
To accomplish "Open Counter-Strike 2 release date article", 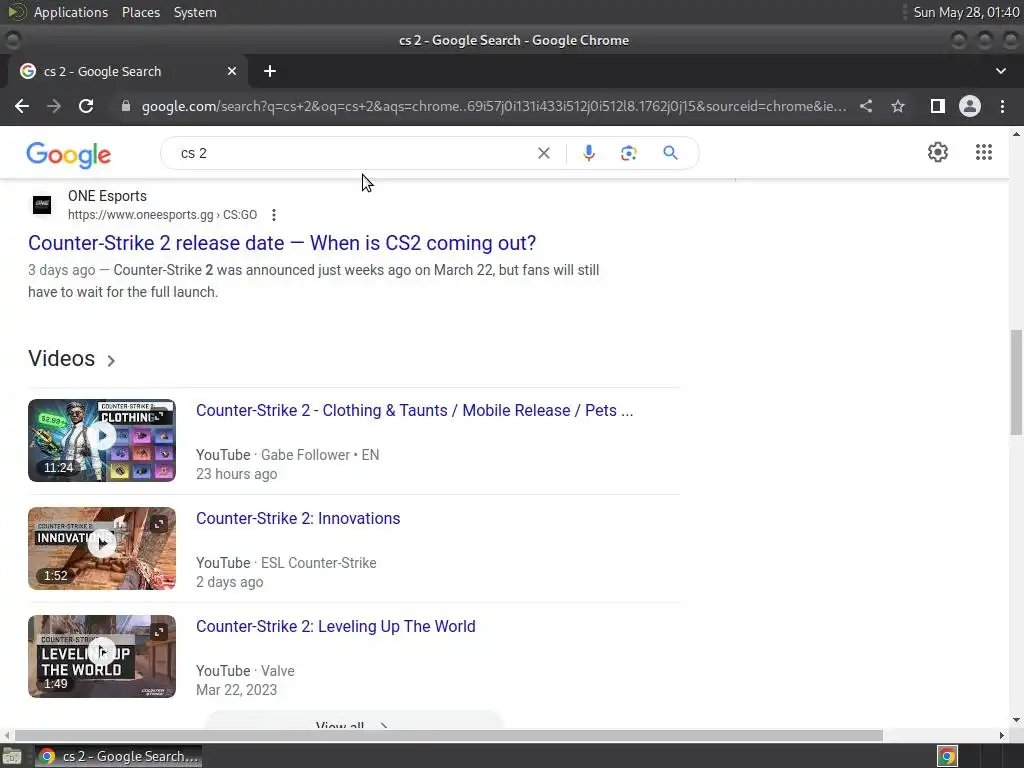I will point(282,243).
